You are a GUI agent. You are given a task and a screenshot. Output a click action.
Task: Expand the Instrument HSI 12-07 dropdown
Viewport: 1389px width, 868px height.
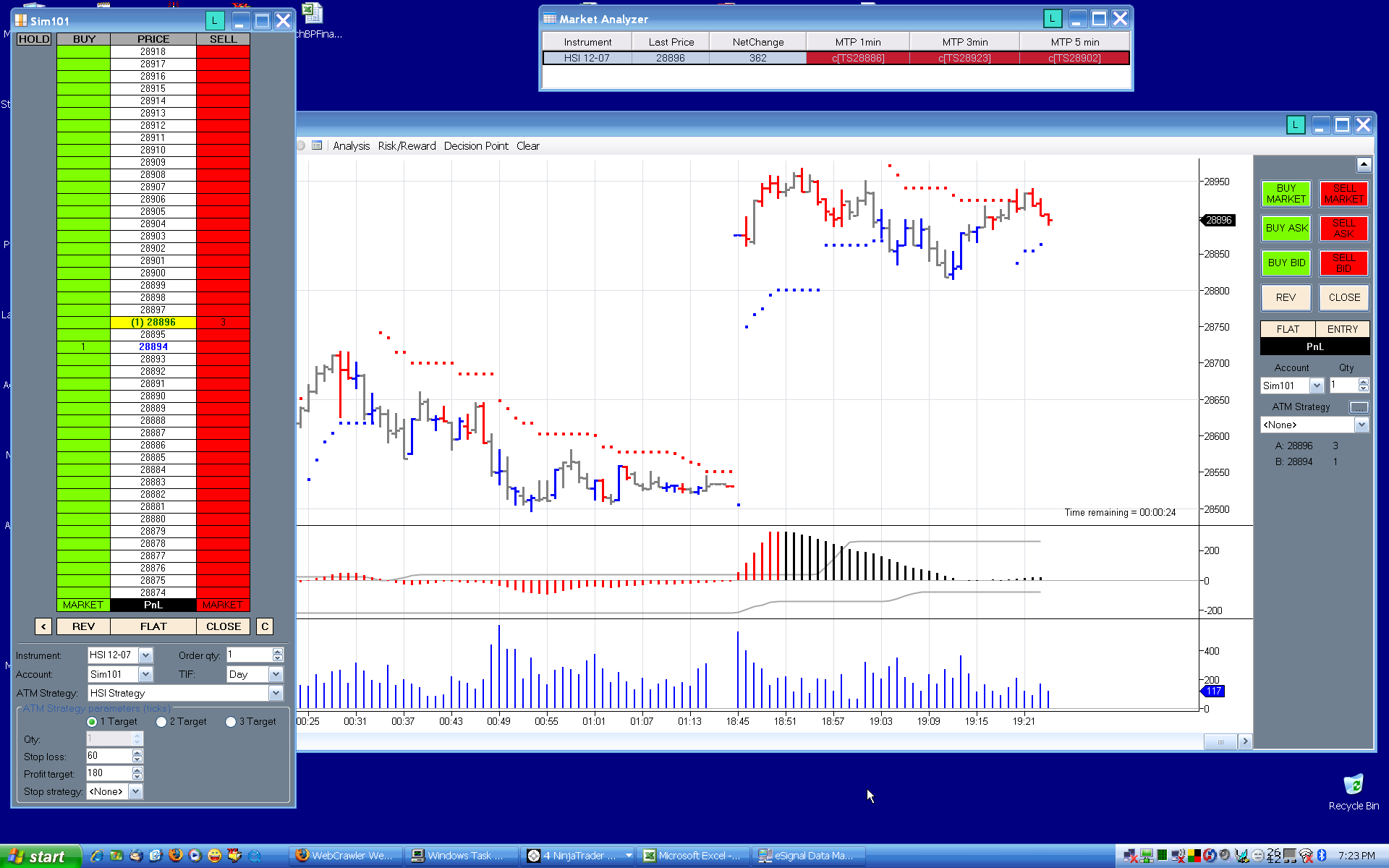pyautogui.click(x=145, y=655)
